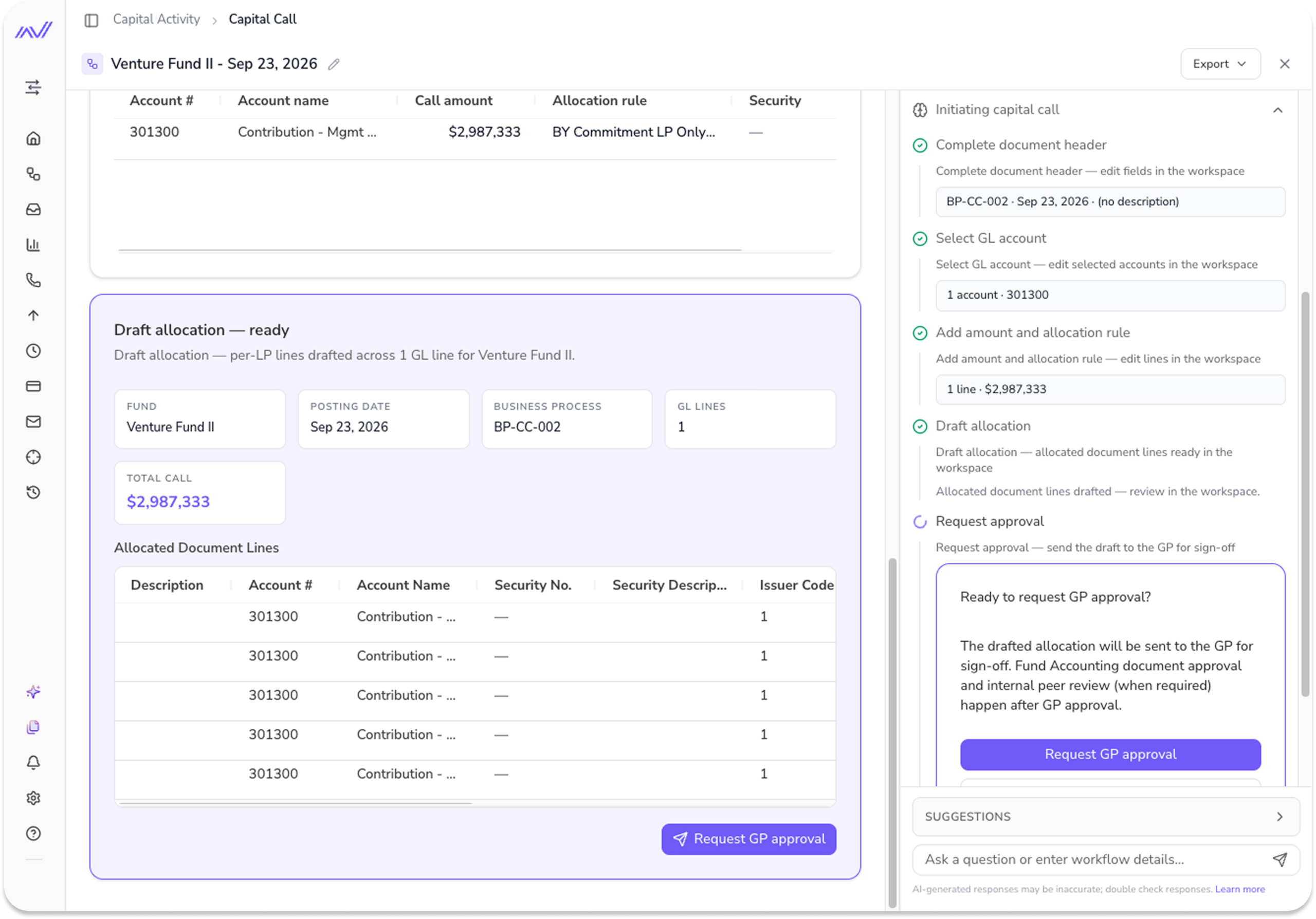
Task: Click the app logo in the sidebar
Action: point(33,30)
